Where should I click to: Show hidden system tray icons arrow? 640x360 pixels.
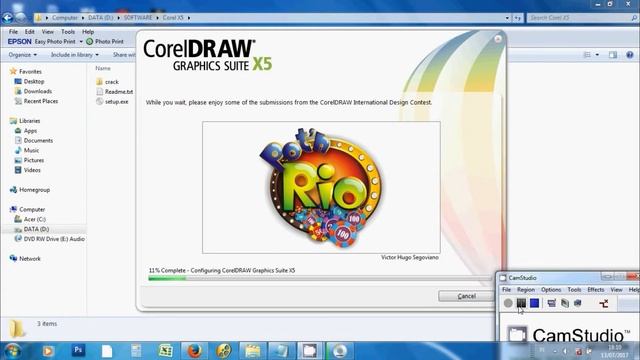point(555,351)
